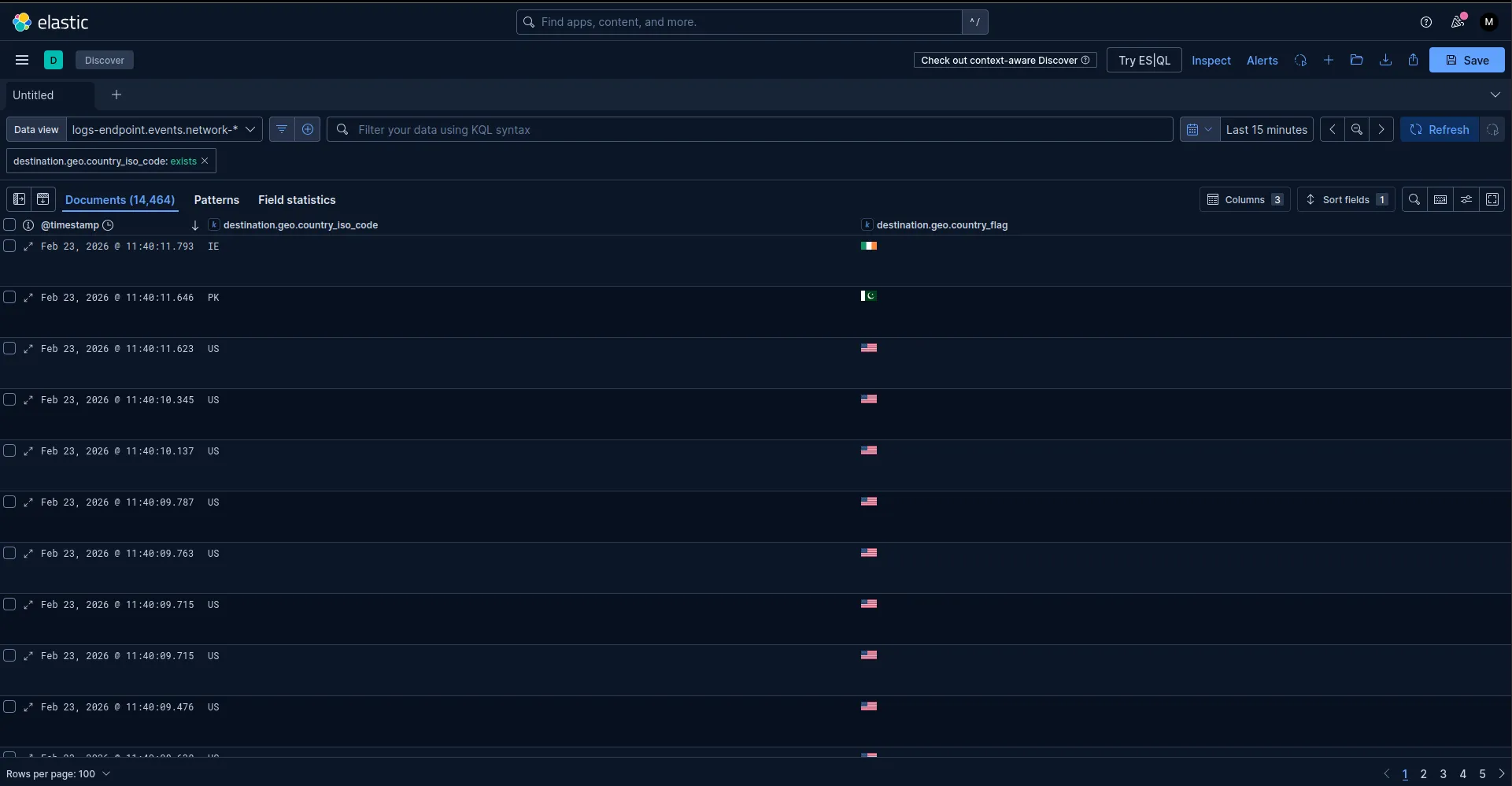The width and height of the screenshot is (1512, 786).
Task: Remove the destination.geo.country_iso_code exists filter
Action: (205, 161)
